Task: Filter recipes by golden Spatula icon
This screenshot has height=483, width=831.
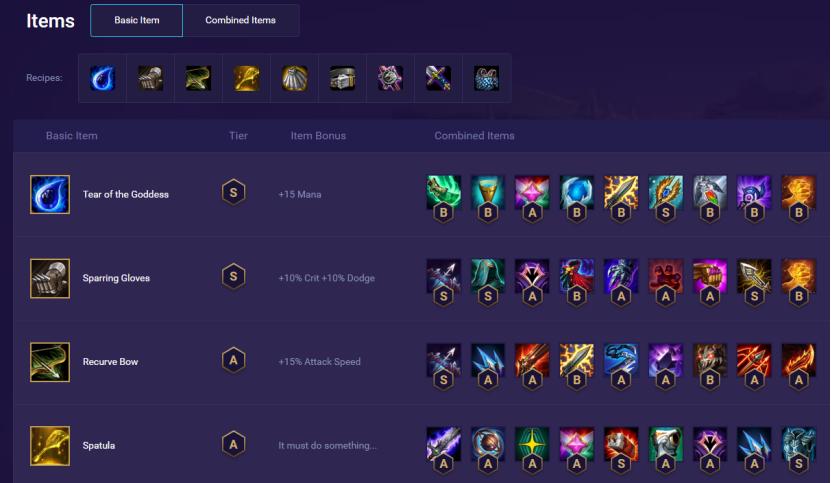Action: click(246, 78)
